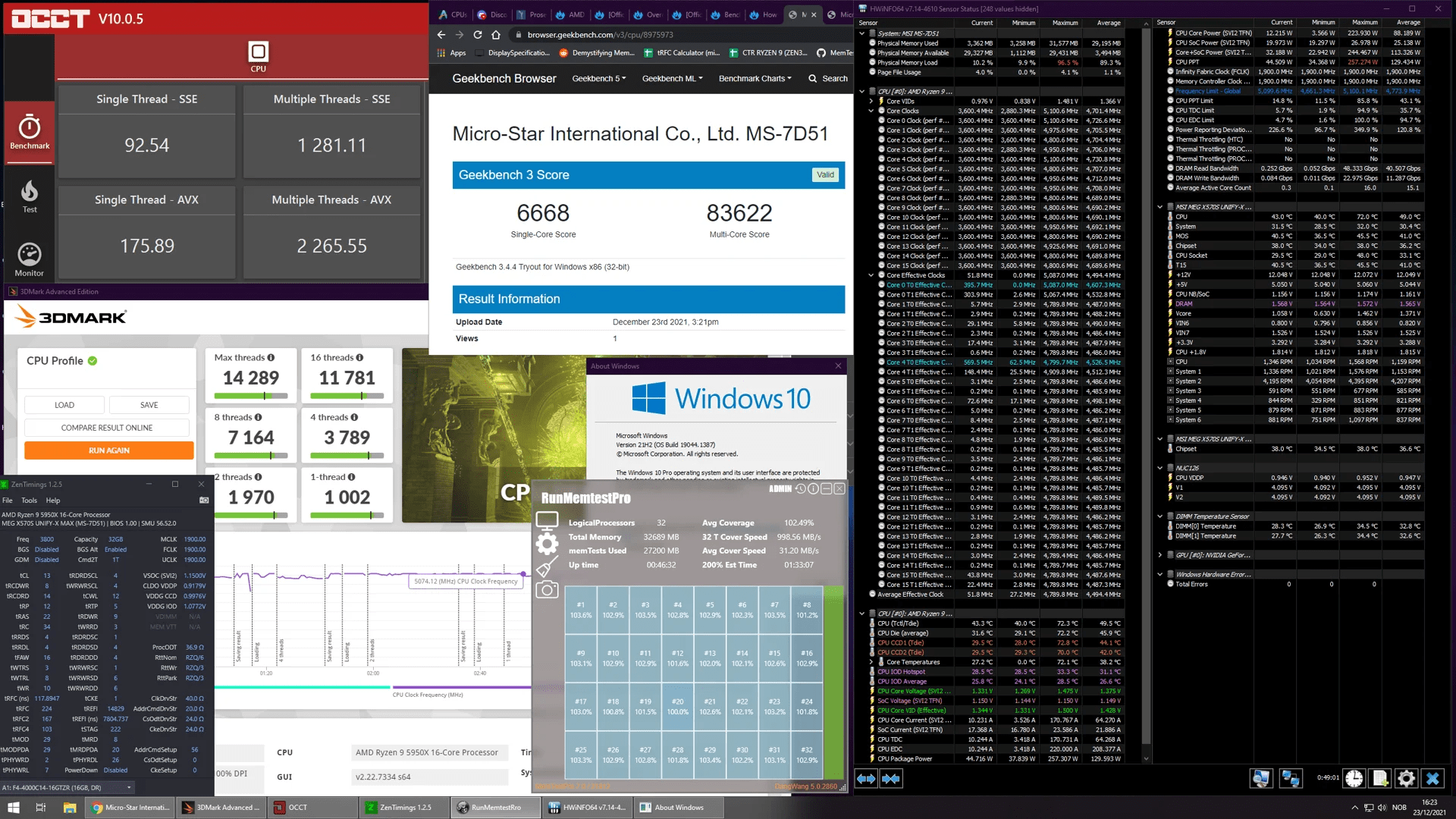Click browser address bar URL
Screen dimensions: 1456x819
tap(601, 35)
